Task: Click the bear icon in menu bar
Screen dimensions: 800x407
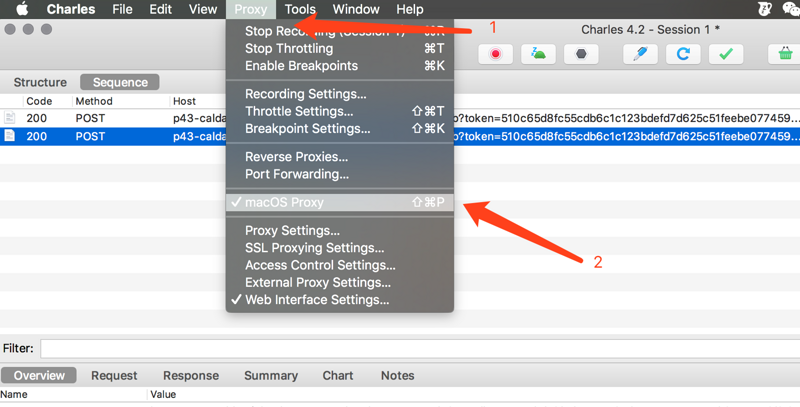Action: pos(764,9)
